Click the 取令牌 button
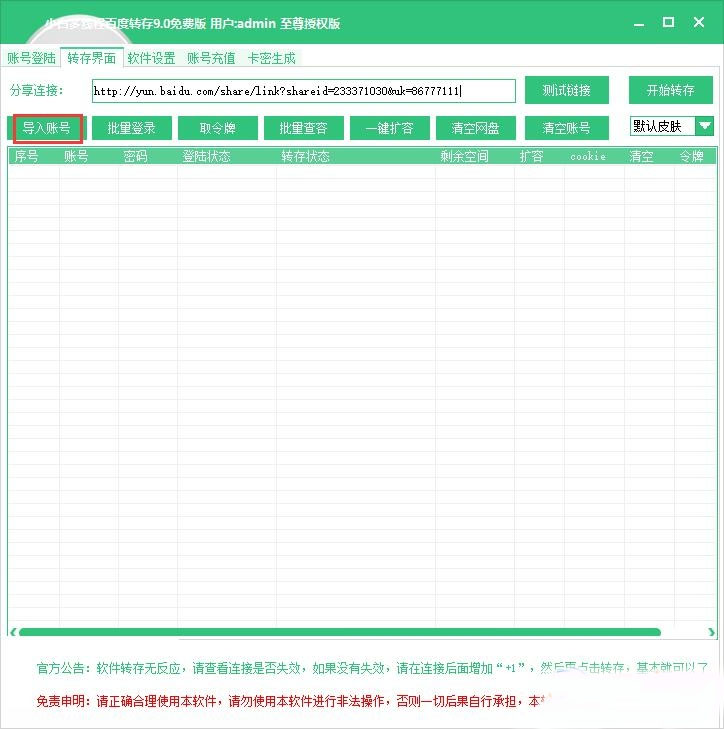 tap(218, 128)
